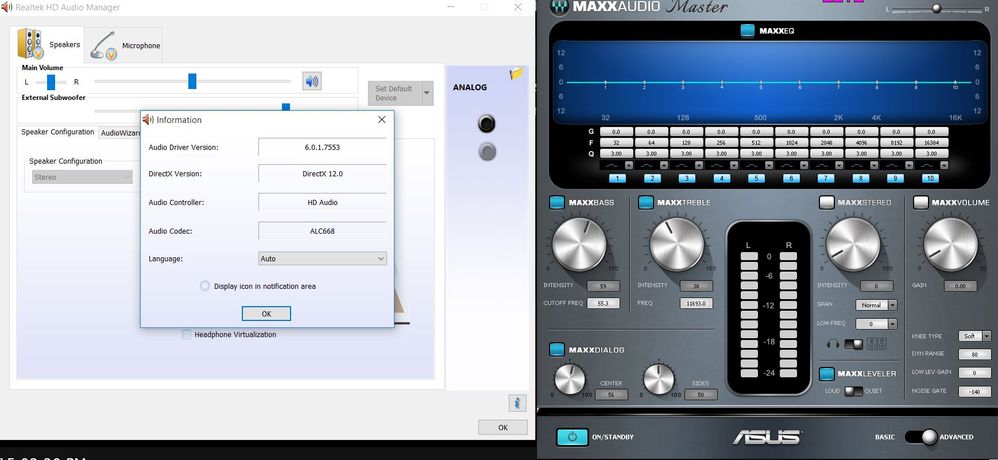Open the Speaker Configuration Stereo dropdown
Viewport: 998px width, 460px height.
82,177
